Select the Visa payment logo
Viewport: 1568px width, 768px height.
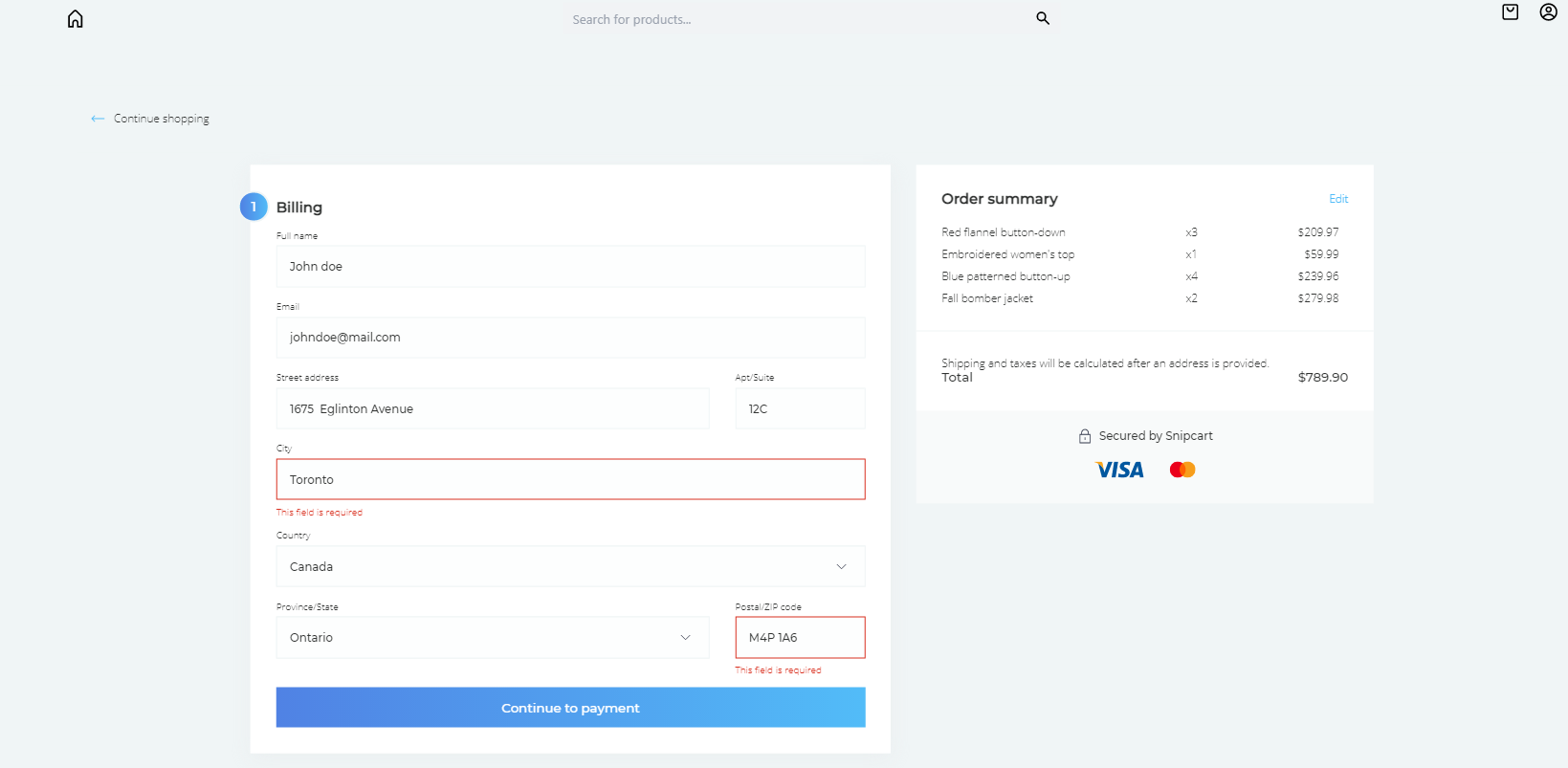(x=1118, y=469)
